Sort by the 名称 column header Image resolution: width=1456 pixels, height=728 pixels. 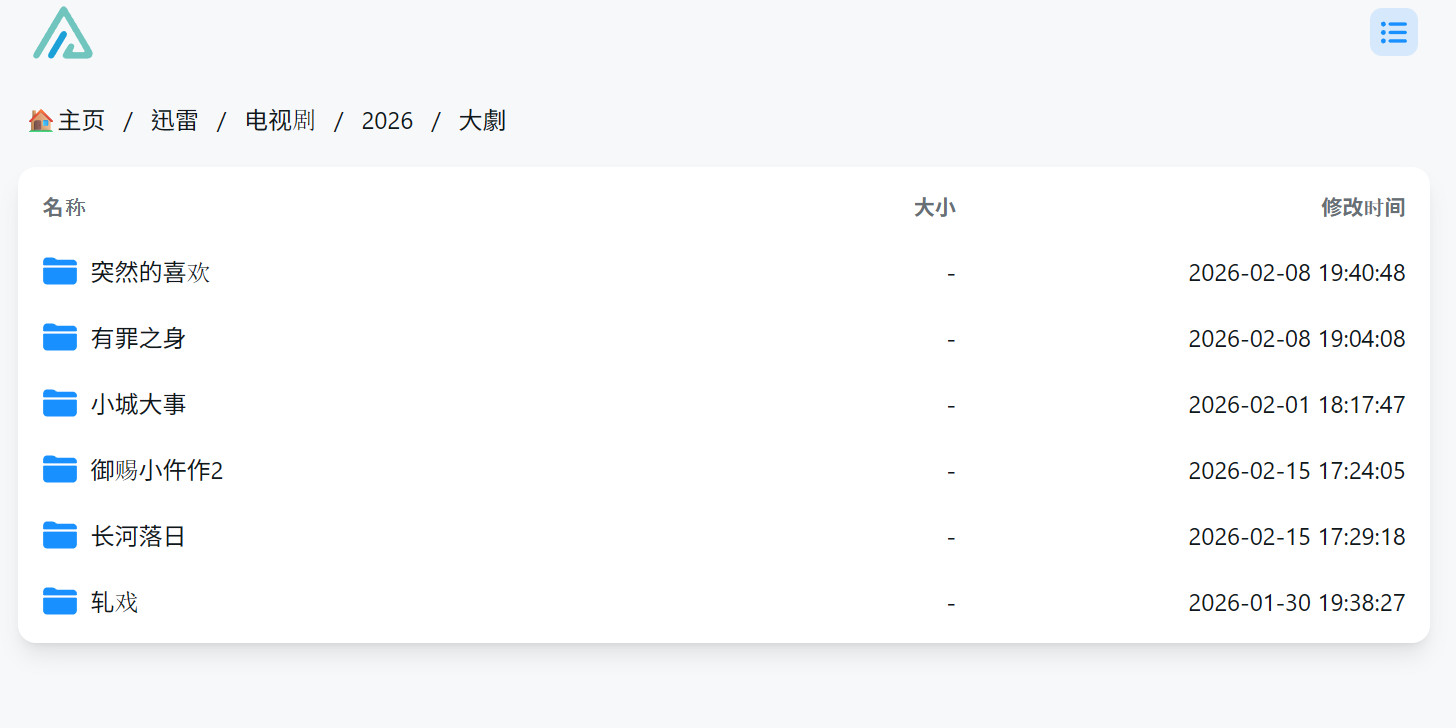64,207
